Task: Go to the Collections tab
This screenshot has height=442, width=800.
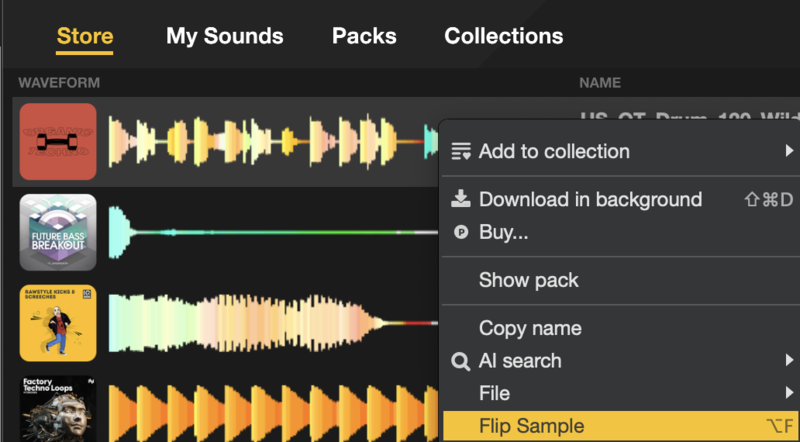Action: pos(503,37)
